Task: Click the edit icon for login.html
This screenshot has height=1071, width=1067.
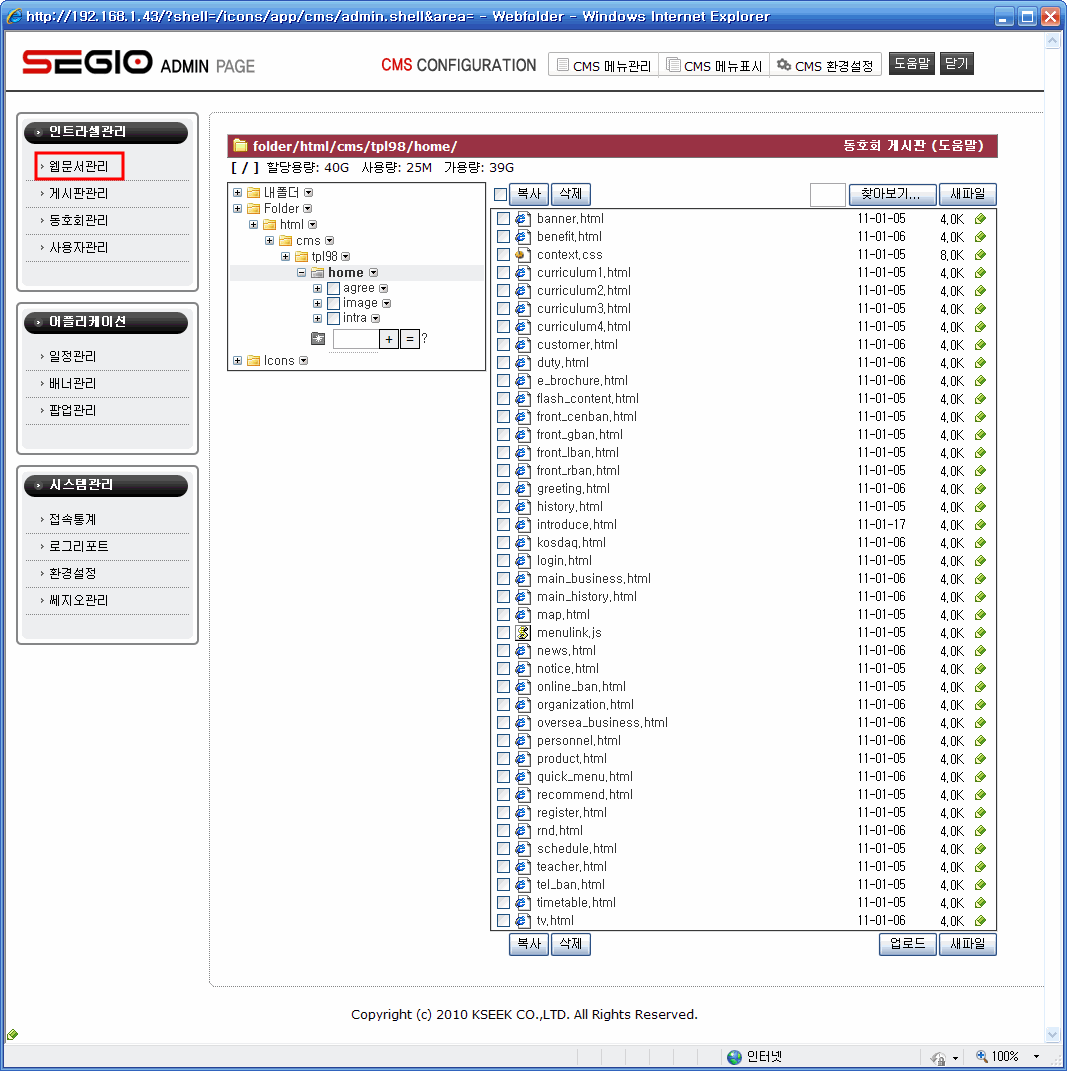Action: (x=980, y=561)
